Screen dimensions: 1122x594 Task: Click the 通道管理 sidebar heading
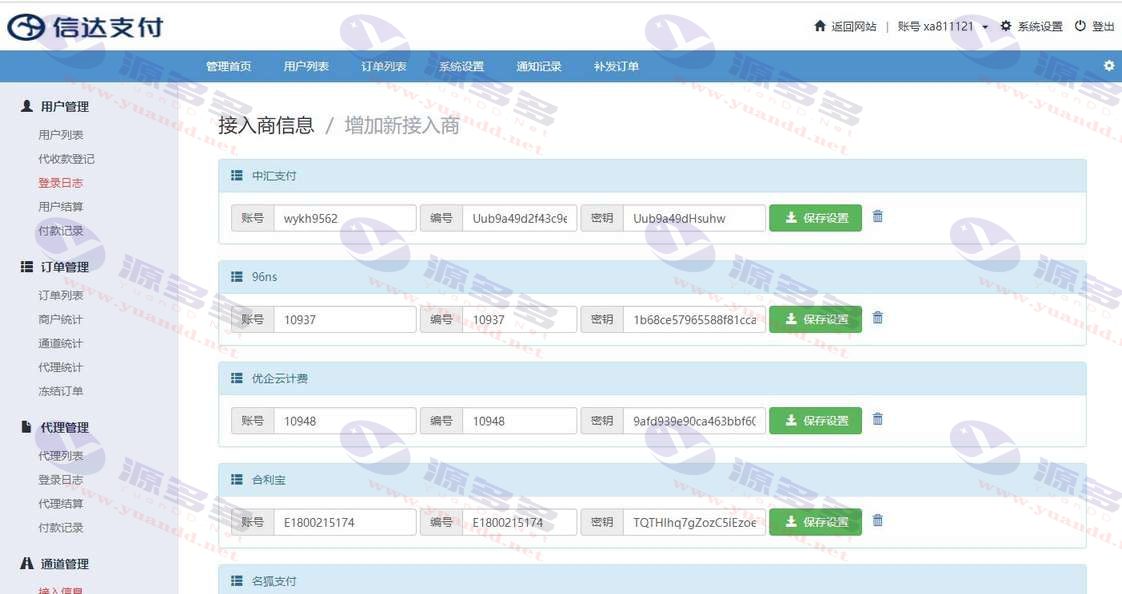tap(56, 564)
